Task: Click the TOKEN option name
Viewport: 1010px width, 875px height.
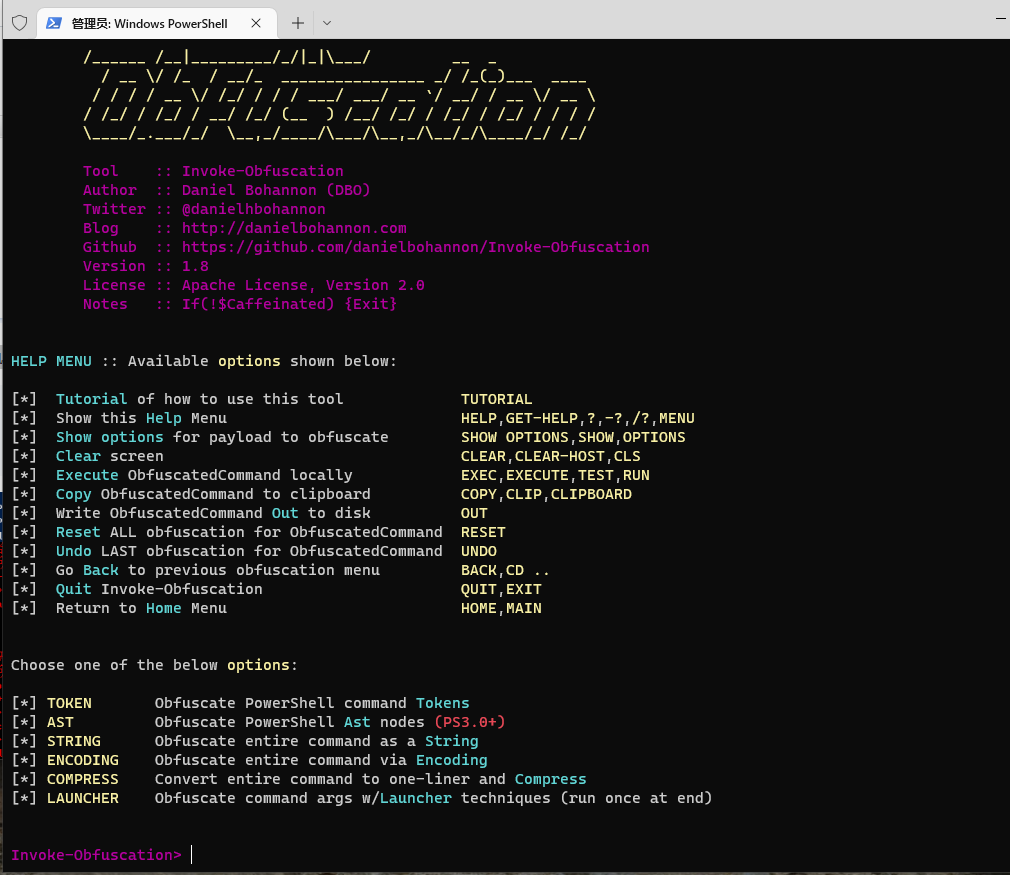Action: tap(69, 703)
